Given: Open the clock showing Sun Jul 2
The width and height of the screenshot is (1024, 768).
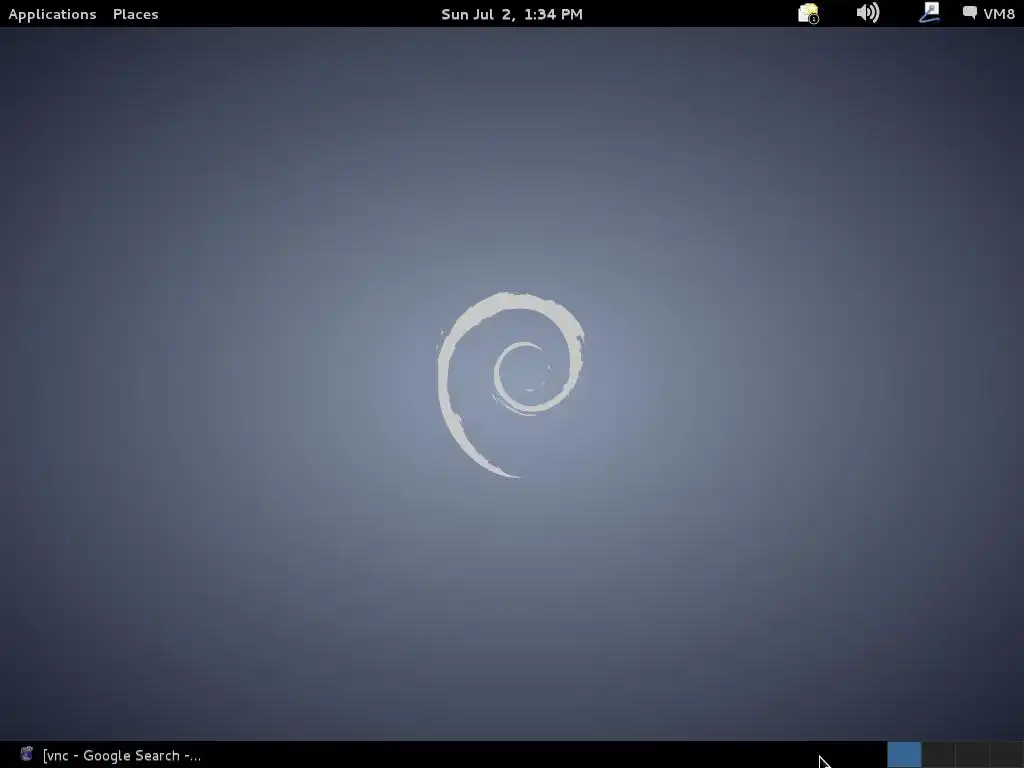Looking at the screenshot, I should click(x=512, y=14).
